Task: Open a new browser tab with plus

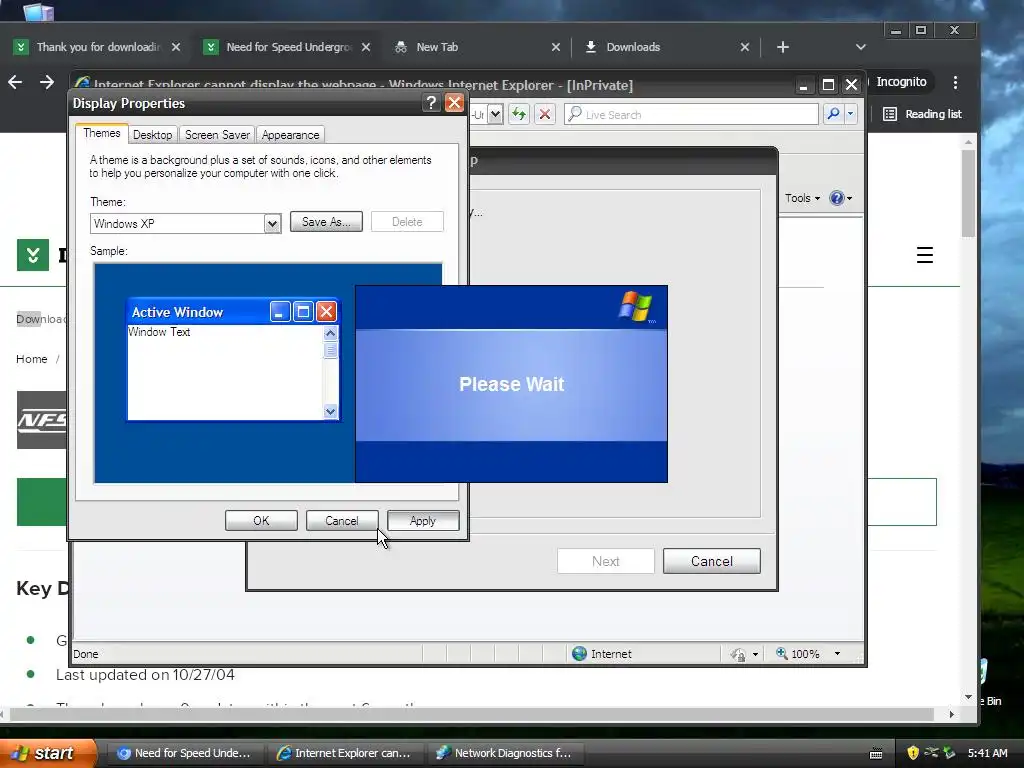Action: (783, 47)
